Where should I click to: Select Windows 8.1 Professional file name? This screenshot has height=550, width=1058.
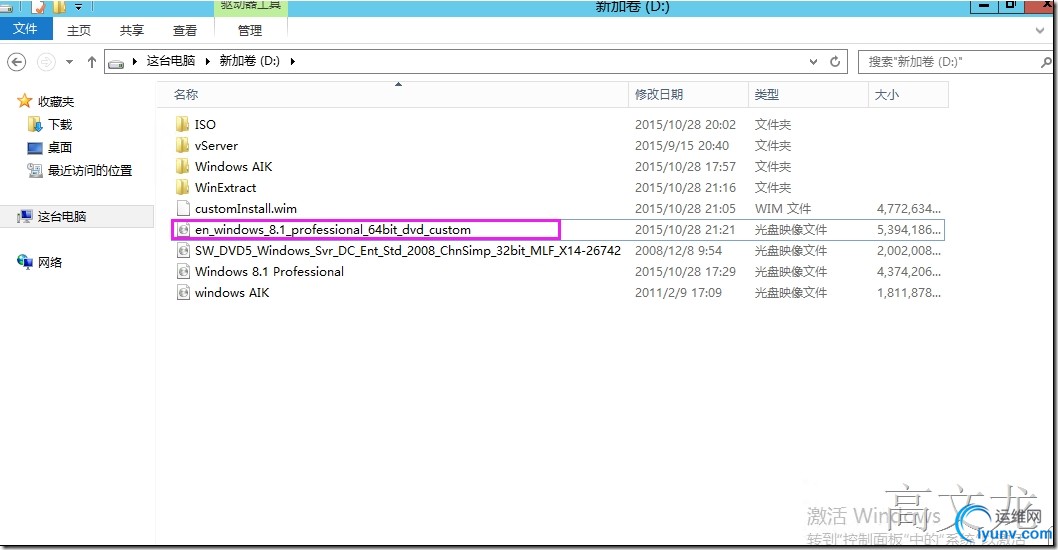(269, 271)
